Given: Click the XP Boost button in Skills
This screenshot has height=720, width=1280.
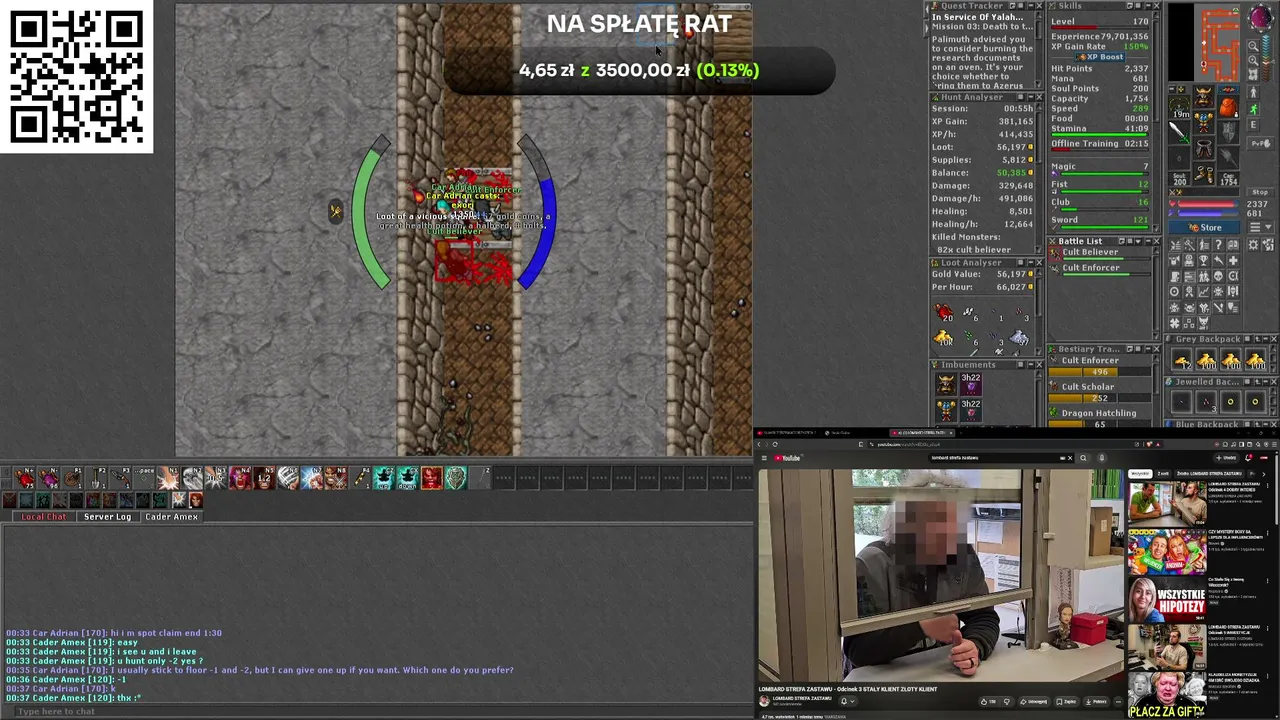Looking at the screenshot, I should tap(1100, 57).
